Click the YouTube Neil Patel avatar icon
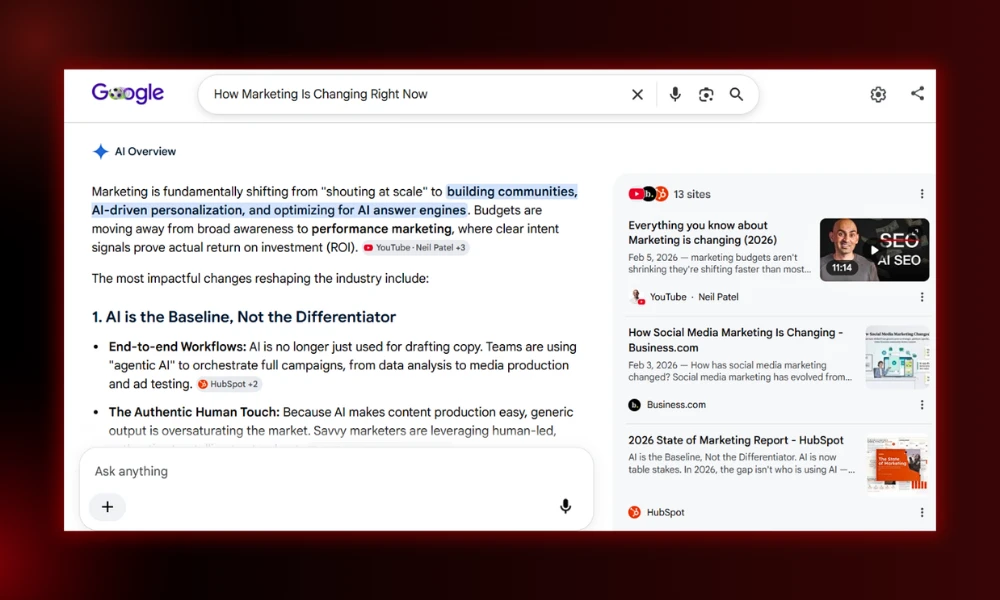The height and width of the screenshot is (600, 1000). tap(636, 297)
